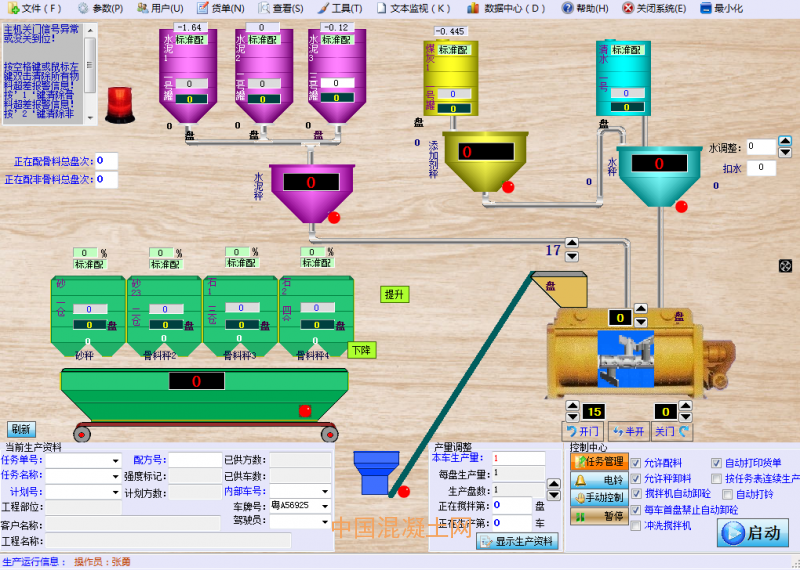The width and height of the screenshot is (800, 570).
Task: Click the tan hopper above the mixer
Action: 560,289
